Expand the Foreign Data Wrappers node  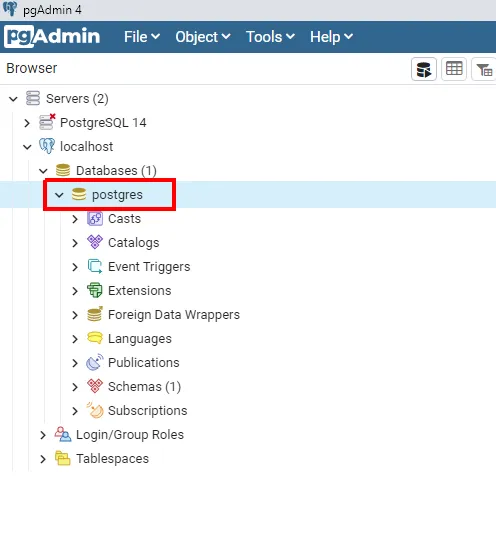coord(75,315)
